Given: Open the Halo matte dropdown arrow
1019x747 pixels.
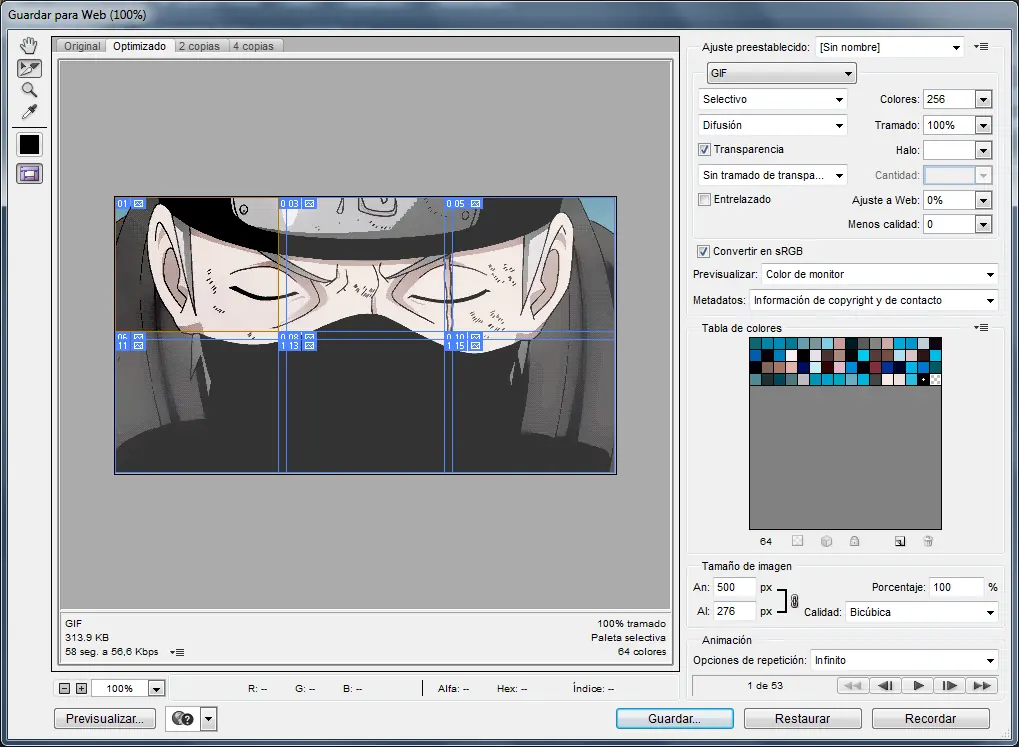Looking at the screenshot, I should [x=983, y=150].
